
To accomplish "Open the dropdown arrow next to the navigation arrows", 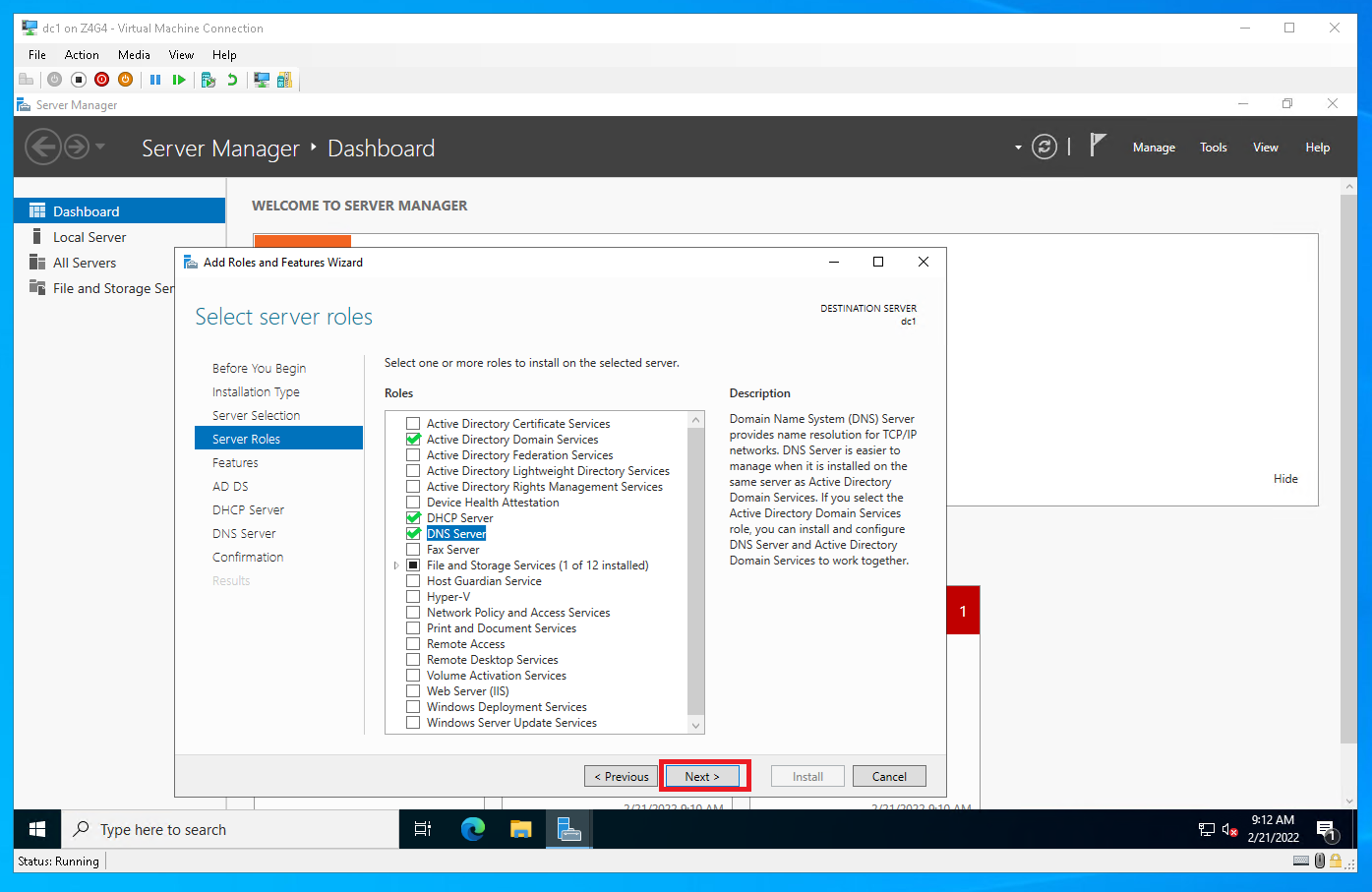I will [100, 148].
